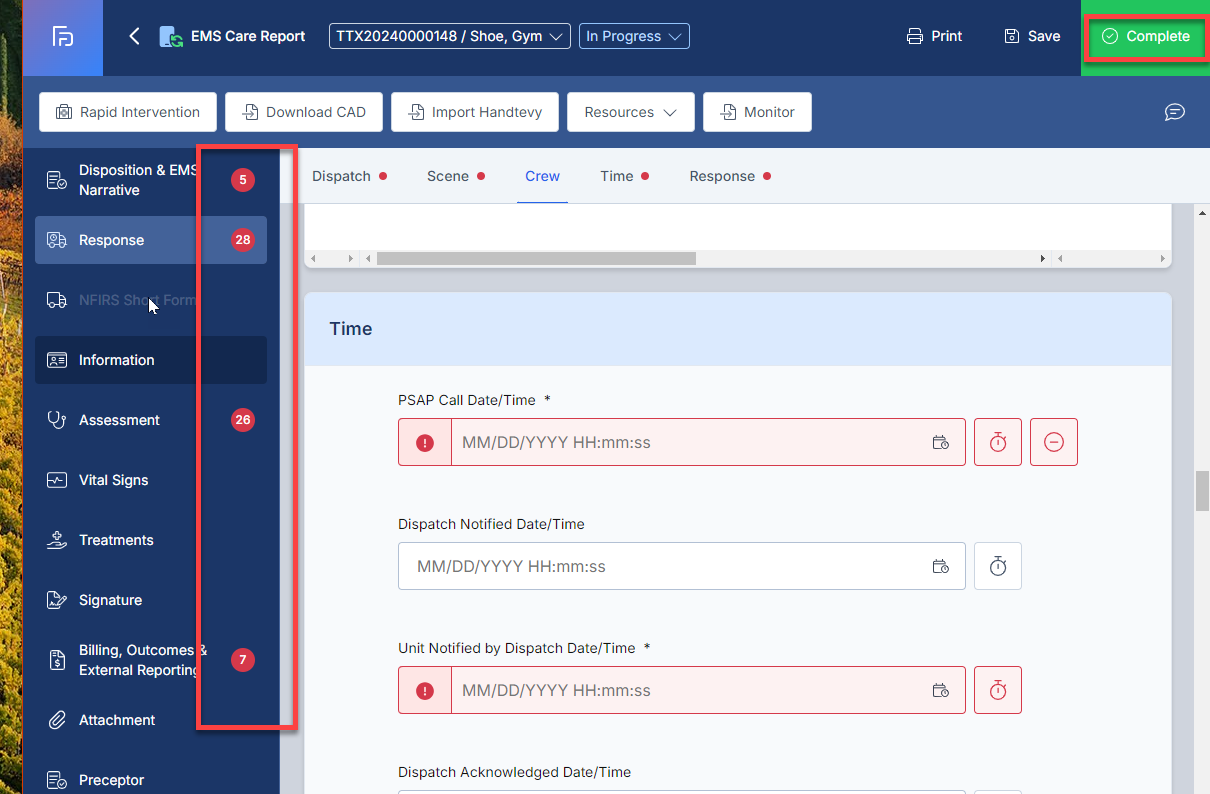The height and width of the screenshot is (794, 1210).
Task: Open Billing, Outcomes & External Reporting
Action: click(x=150, y=660)
